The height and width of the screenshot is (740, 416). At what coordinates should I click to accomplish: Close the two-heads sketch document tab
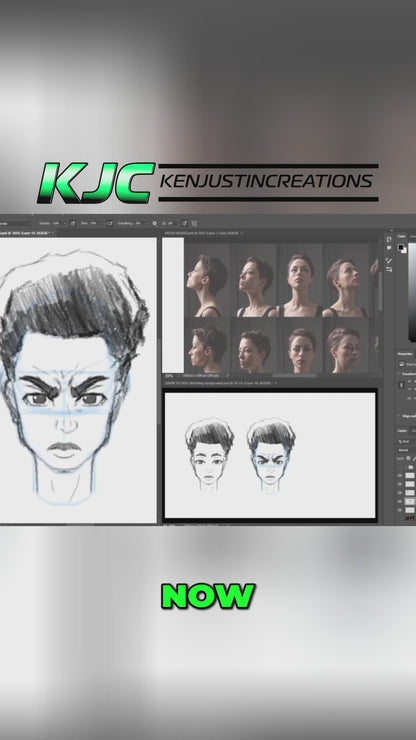coord(275,383)
